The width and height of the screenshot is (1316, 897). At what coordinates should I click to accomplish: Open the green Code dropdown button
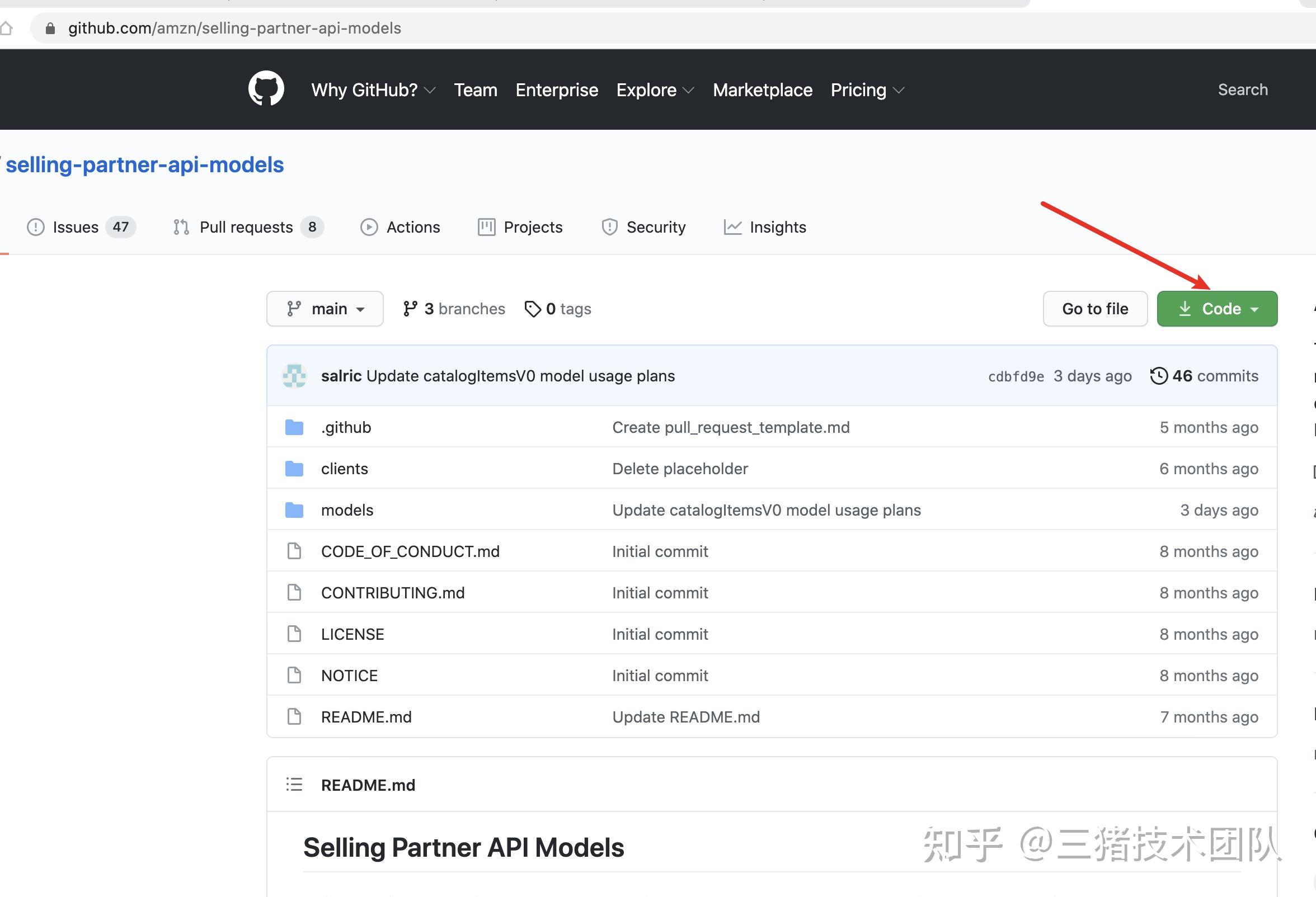pyautogui.click(x=1217, y=309)
